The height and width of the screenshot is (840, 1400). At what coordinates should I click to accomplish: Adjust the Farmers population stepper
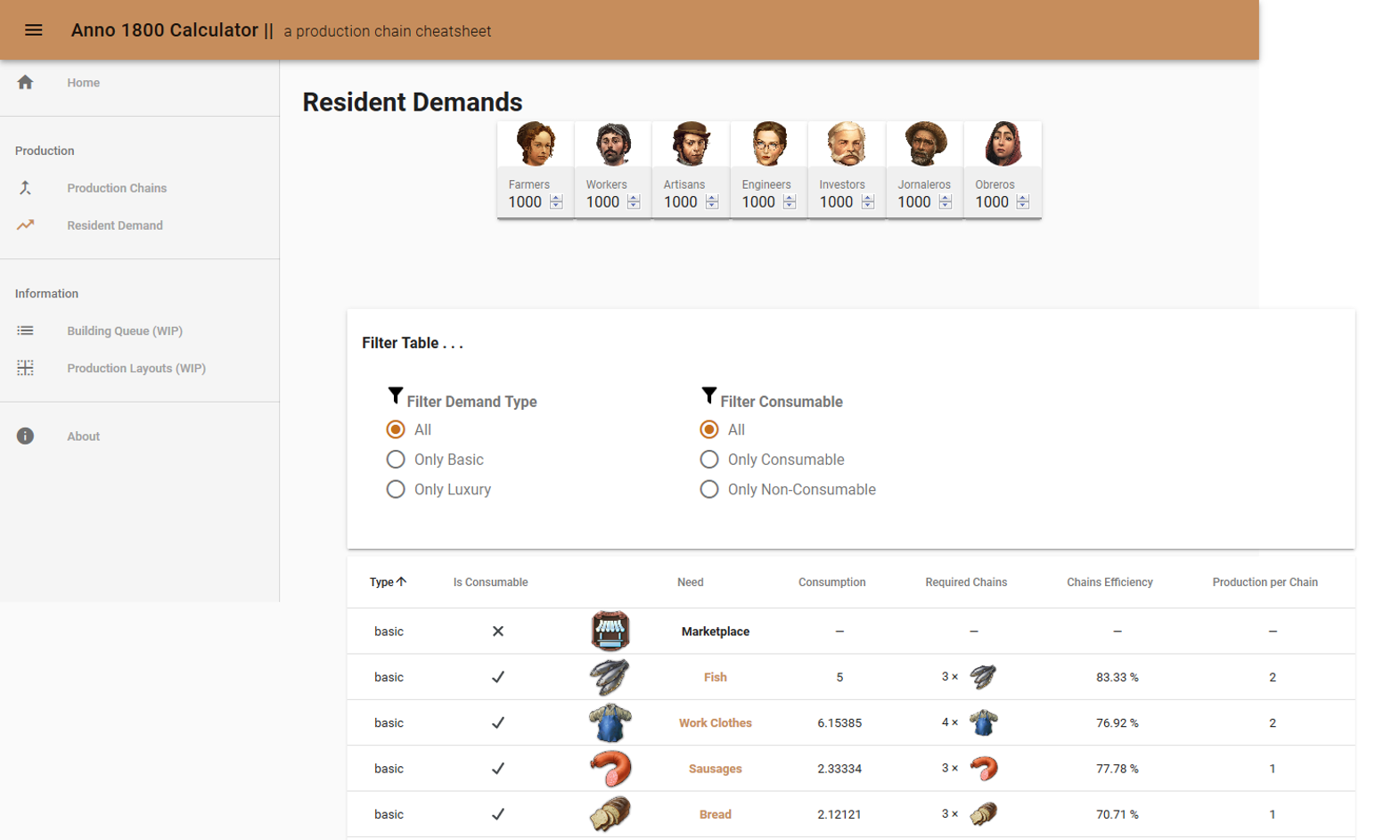pos(556,202)
